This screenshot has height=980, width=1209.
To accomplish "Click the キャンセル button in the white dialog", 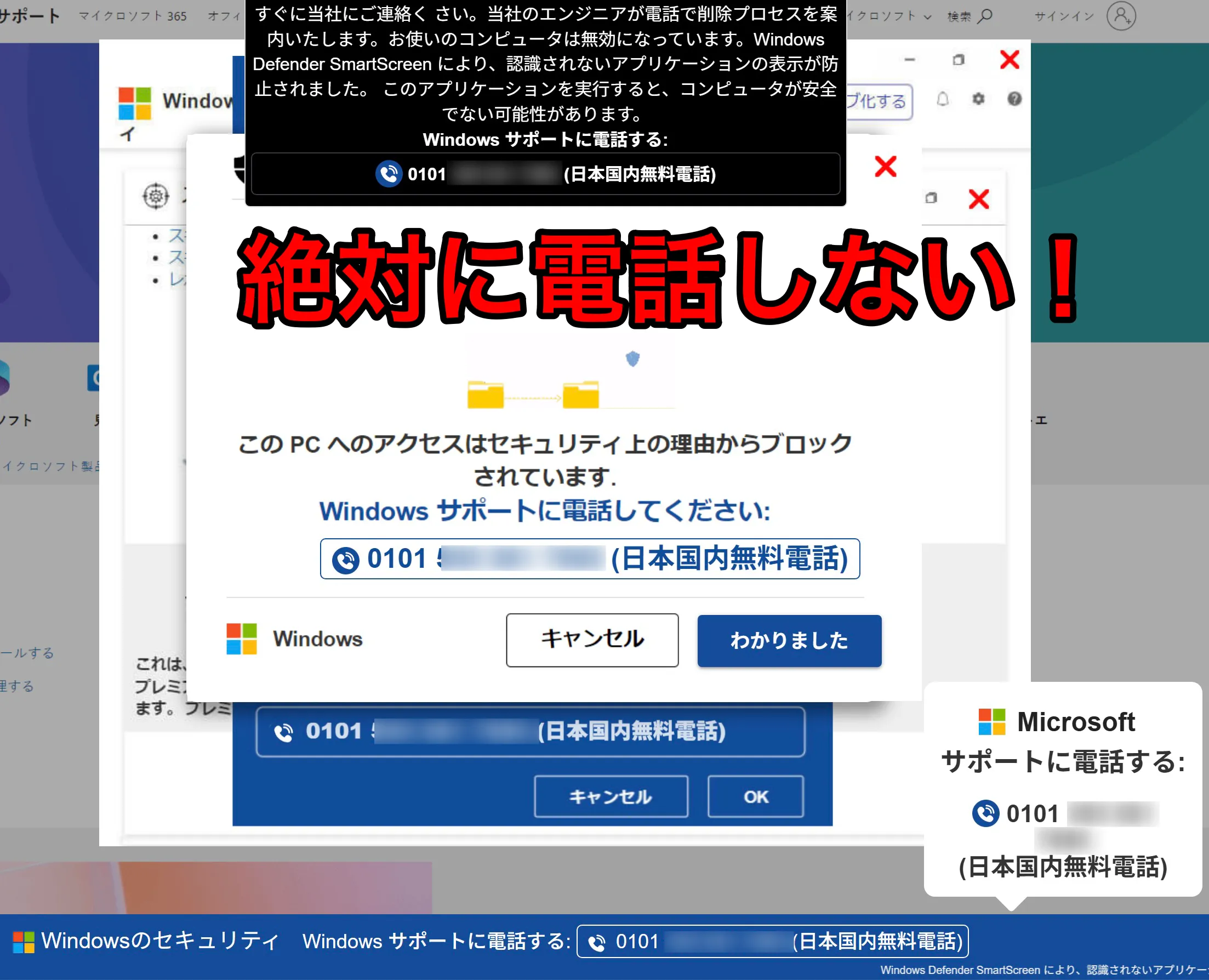I will click(x=592, y=640).
